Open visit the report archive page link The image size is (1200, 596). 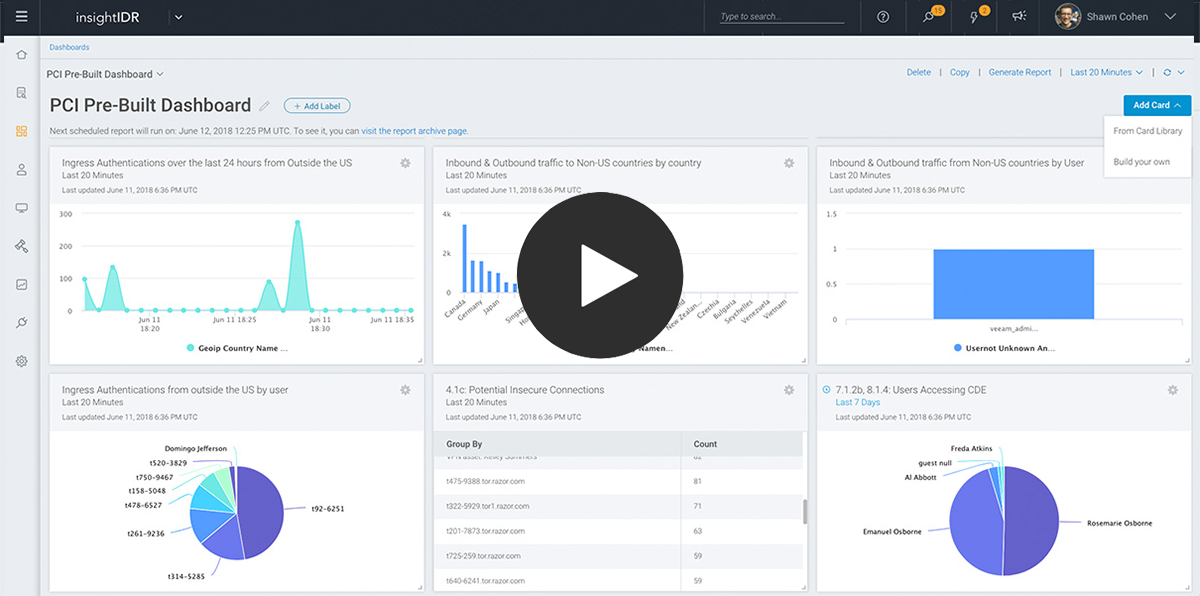[414, 131]
